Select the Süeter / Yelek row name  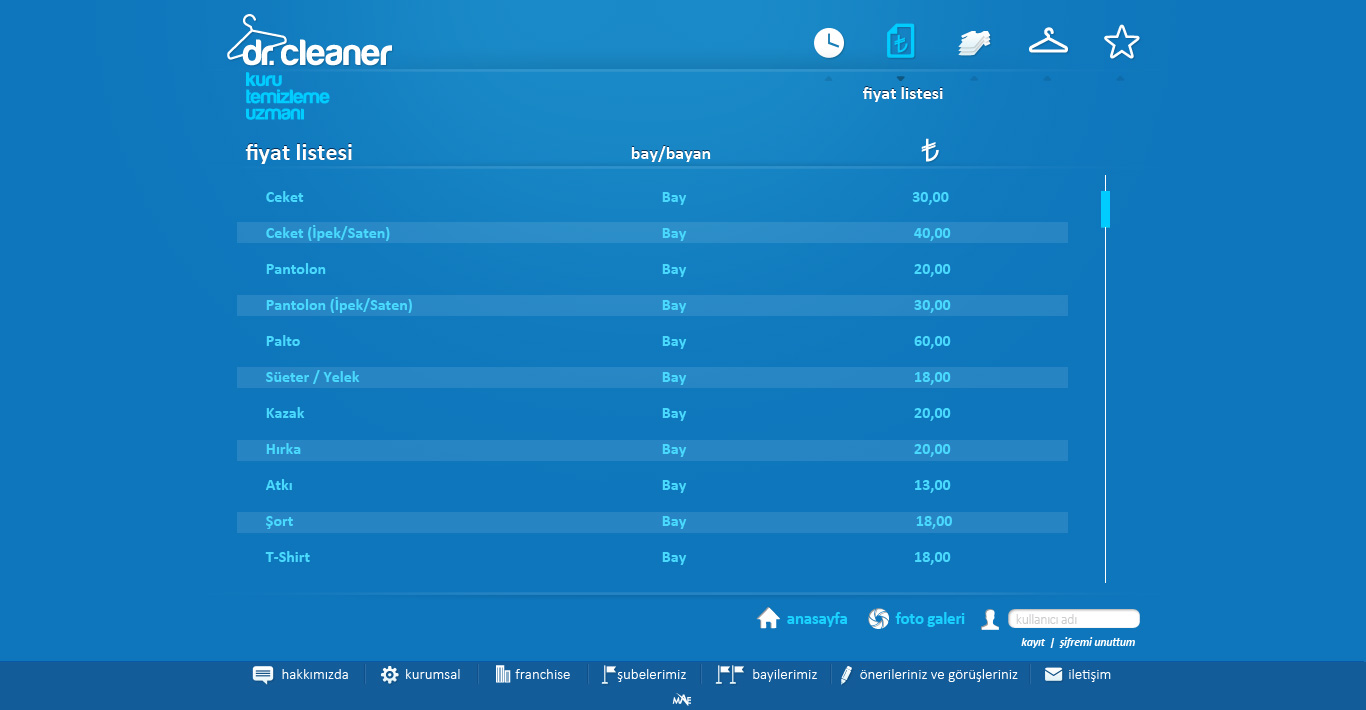pyautogui.click(x=312, y=377)
